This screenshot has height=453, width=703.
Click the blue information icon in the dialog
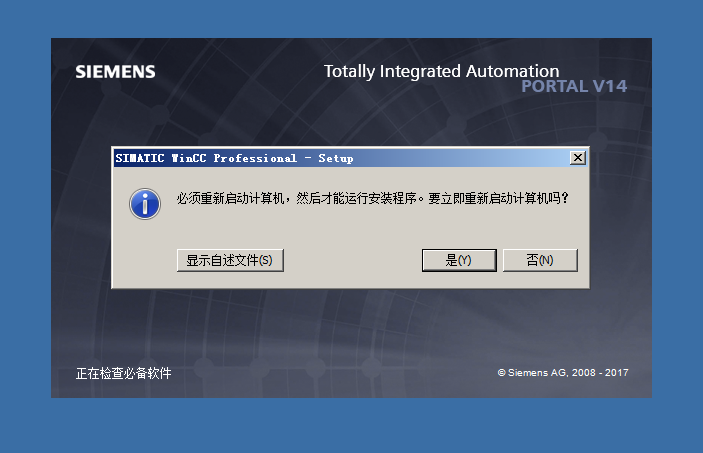click(x=146, y=204)
